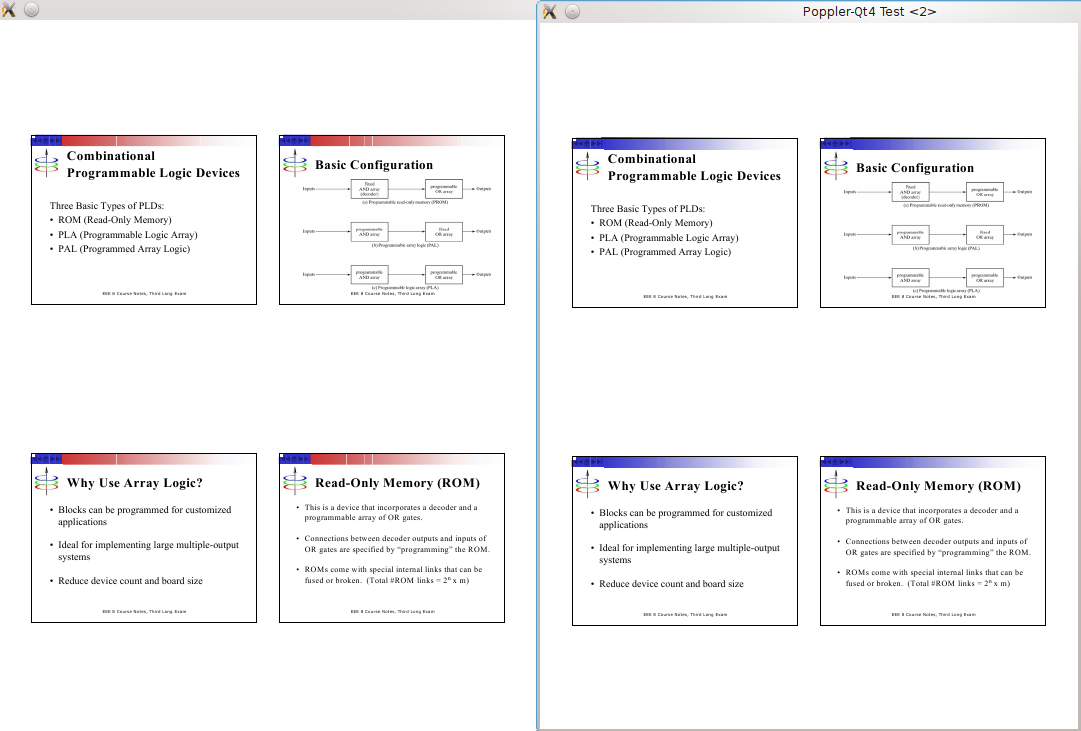The width and height of the screenshot is (1081, 731).
Task: Click the navigation arrows on the blue-header Combinational slide
Action: pos(588,144)
